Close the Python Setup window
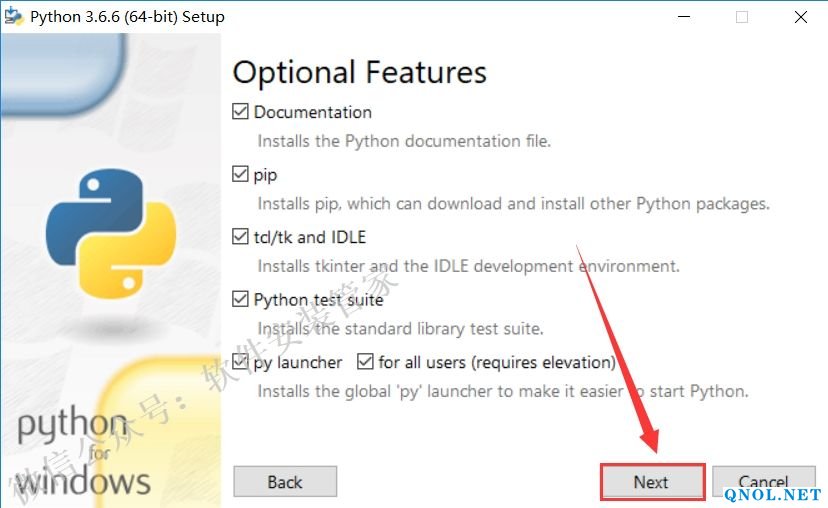 pos(801,16)
